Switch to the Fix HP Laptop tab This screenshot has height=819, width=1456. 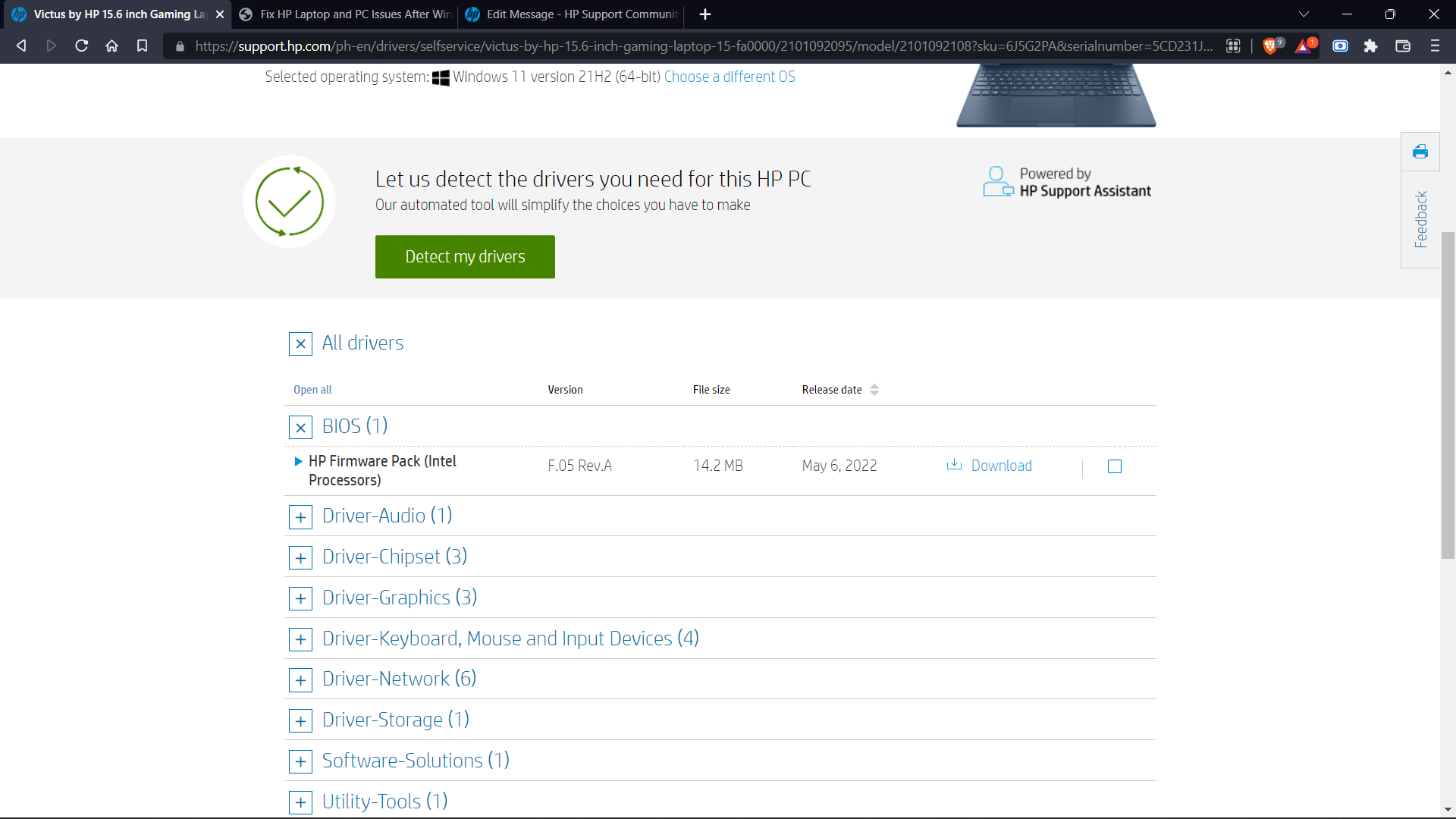tap(344, 14)
